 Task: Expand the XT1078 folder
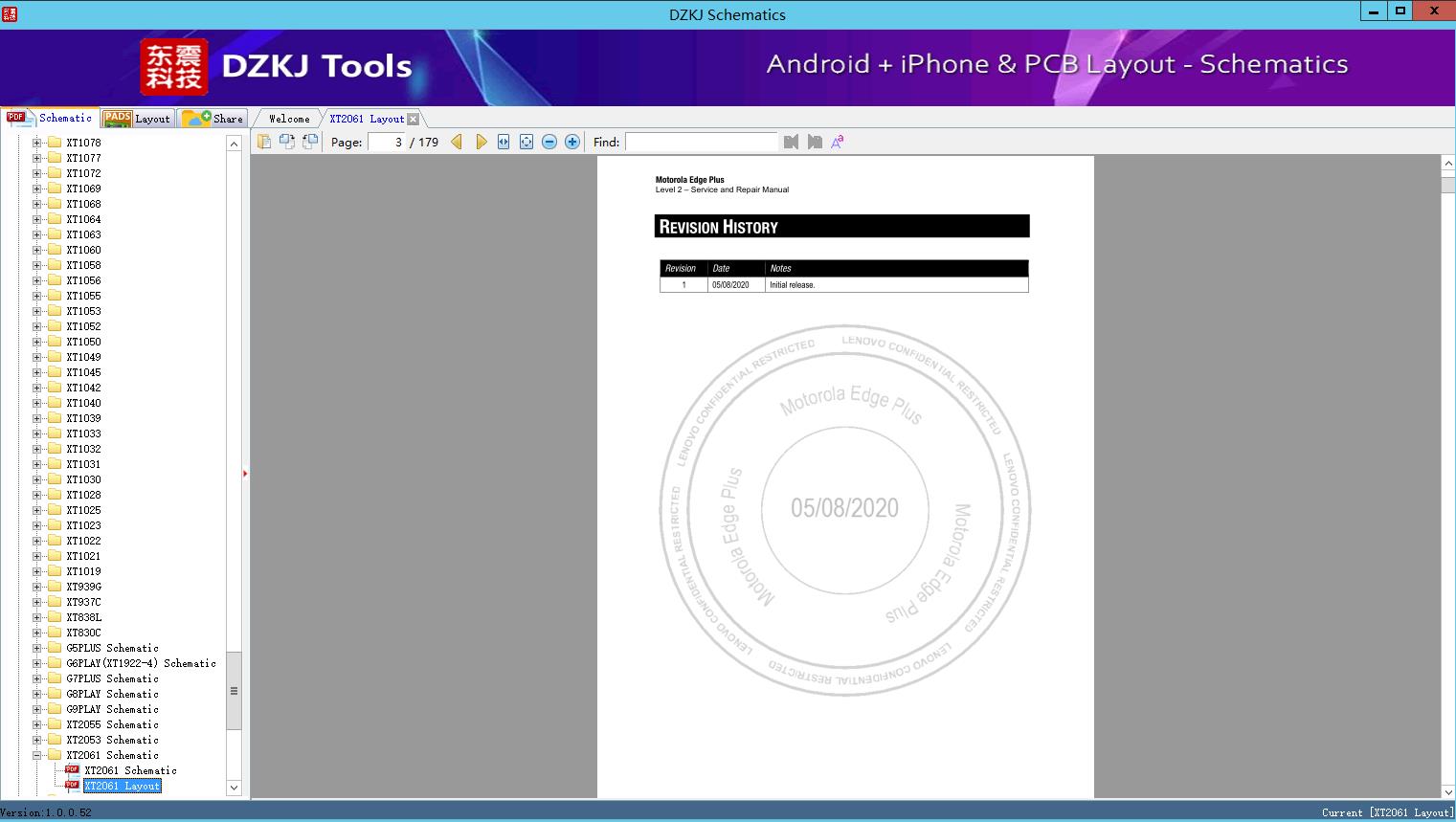click(36, 143)
